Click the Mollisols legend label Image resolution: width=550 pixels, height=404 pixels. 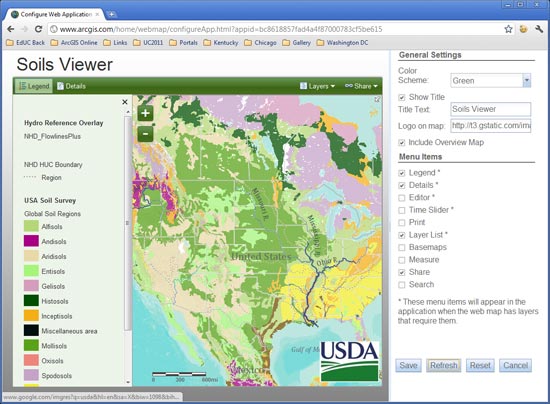(54, 346)
